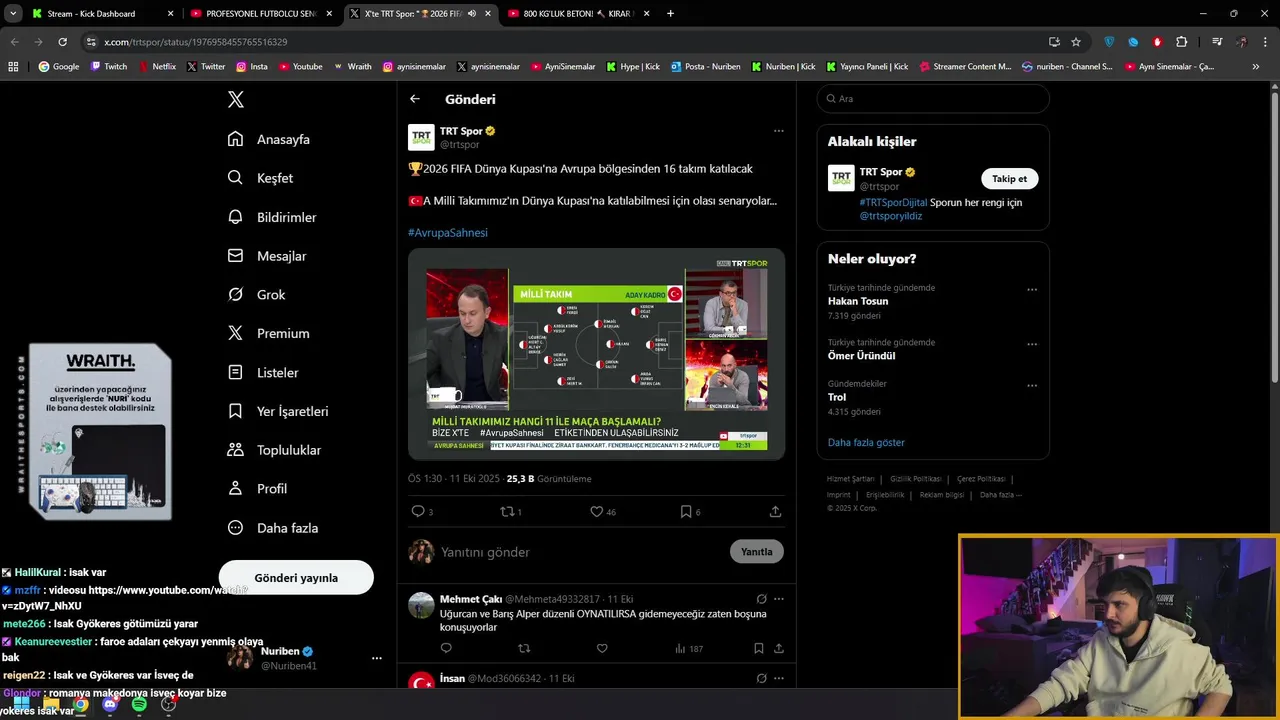Share Mehmet Çakı's comment
Screen dimensions: 1280x720
click(778, 648)
